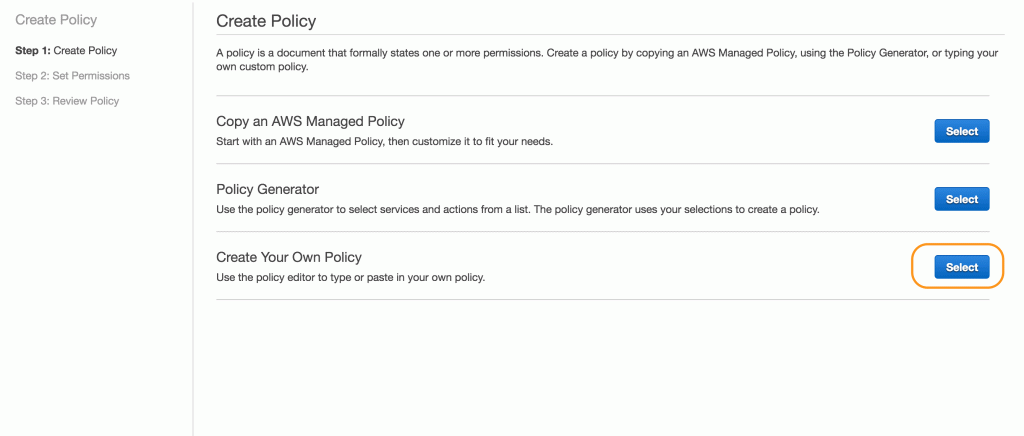Click 'AWS Managed Policy' in the intro paragraph
This screenshot has height=436, width=1024.
point(744,54)
